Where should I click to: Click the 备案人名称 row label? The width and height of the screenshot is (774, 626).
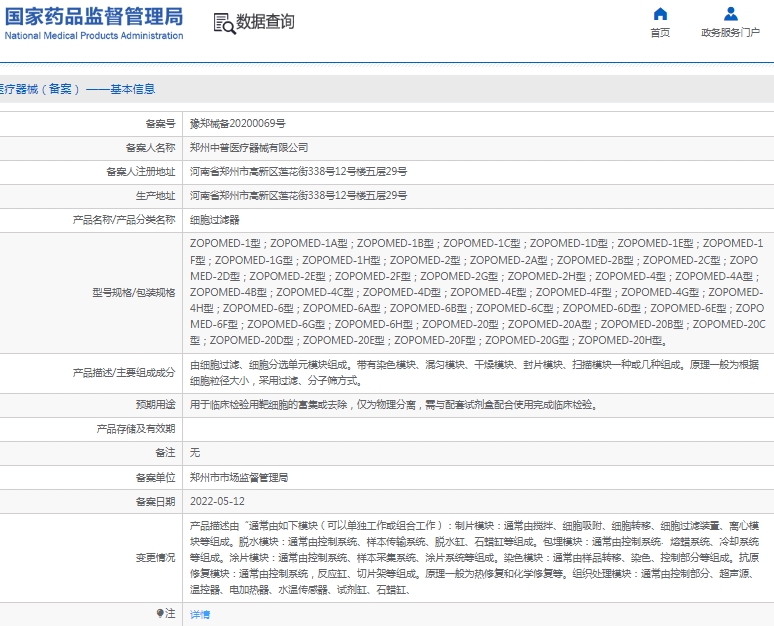[151, 148]
